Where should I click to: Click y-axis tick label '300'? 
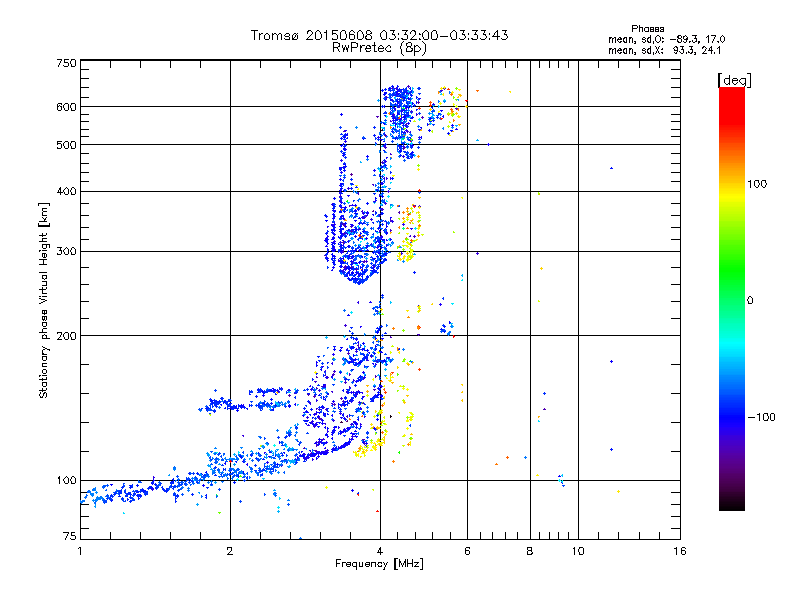click(67, 251)
